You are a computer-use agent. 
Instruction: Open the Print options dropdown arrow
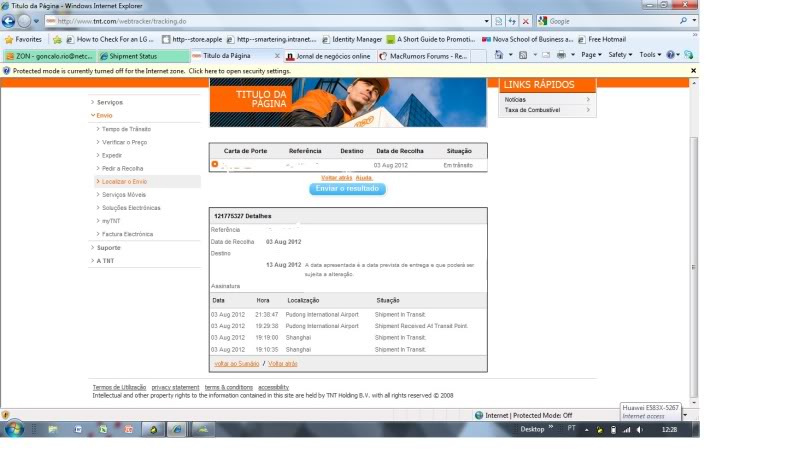(x=573, y=55)
